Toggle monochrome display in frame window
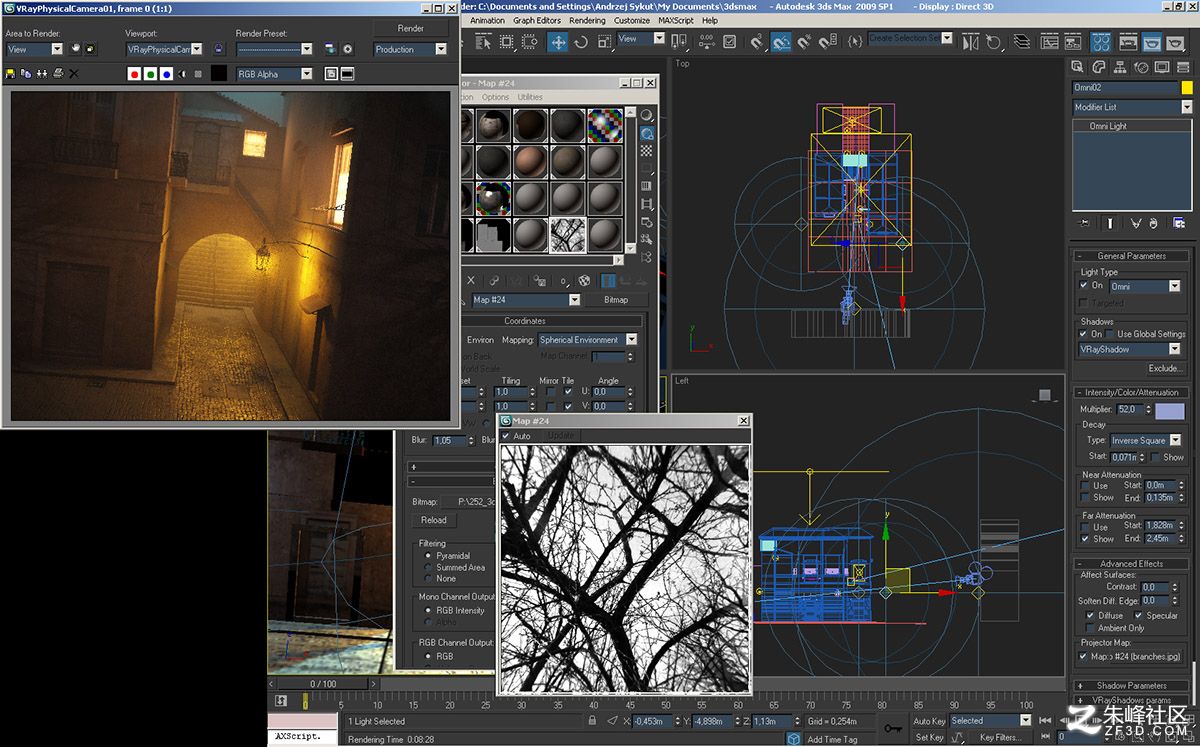Image resolution: width=1200 pixels, height=747 pixels. click(x=198, y=74)
